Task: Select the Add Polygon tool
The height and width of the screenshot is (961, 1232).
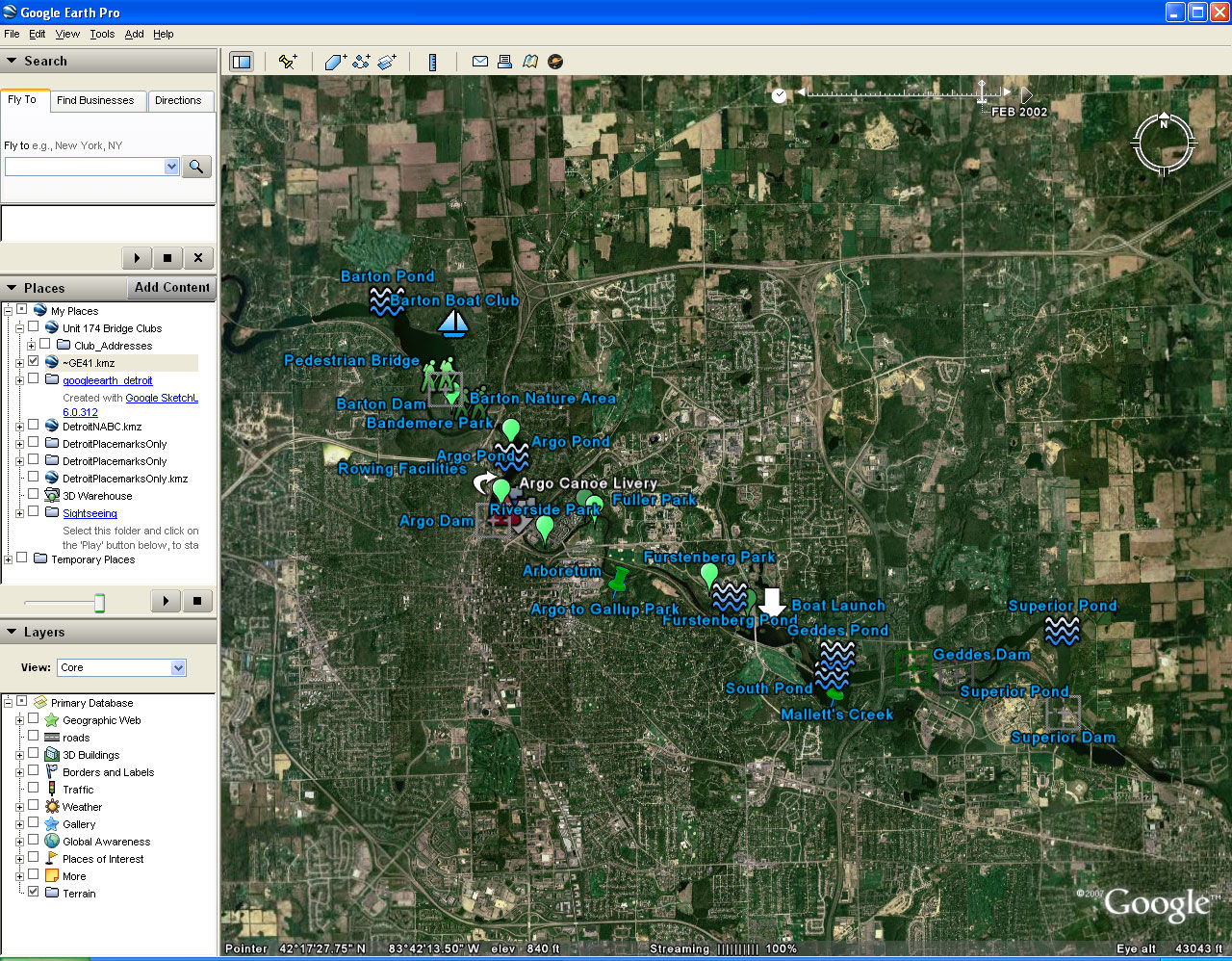Action: (335, 62)
